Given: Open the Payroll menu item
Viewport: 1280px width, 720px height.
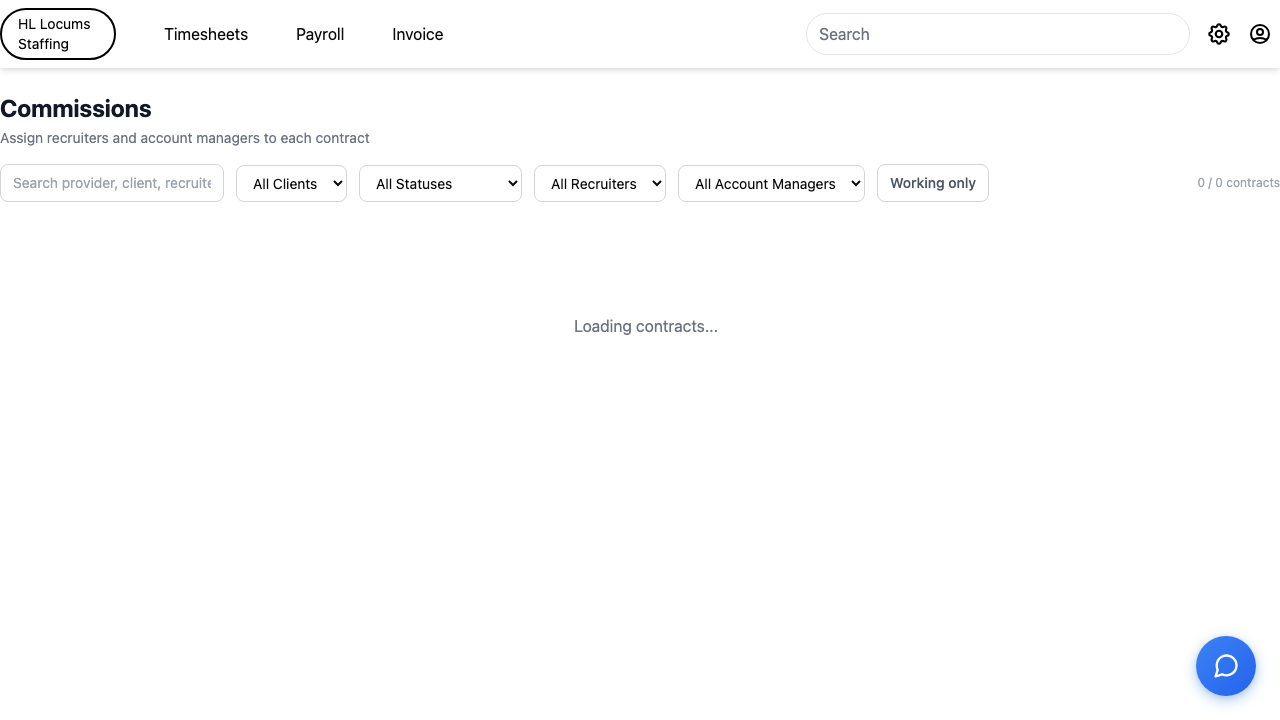Looking at the screenshot, I should [320, 34].
